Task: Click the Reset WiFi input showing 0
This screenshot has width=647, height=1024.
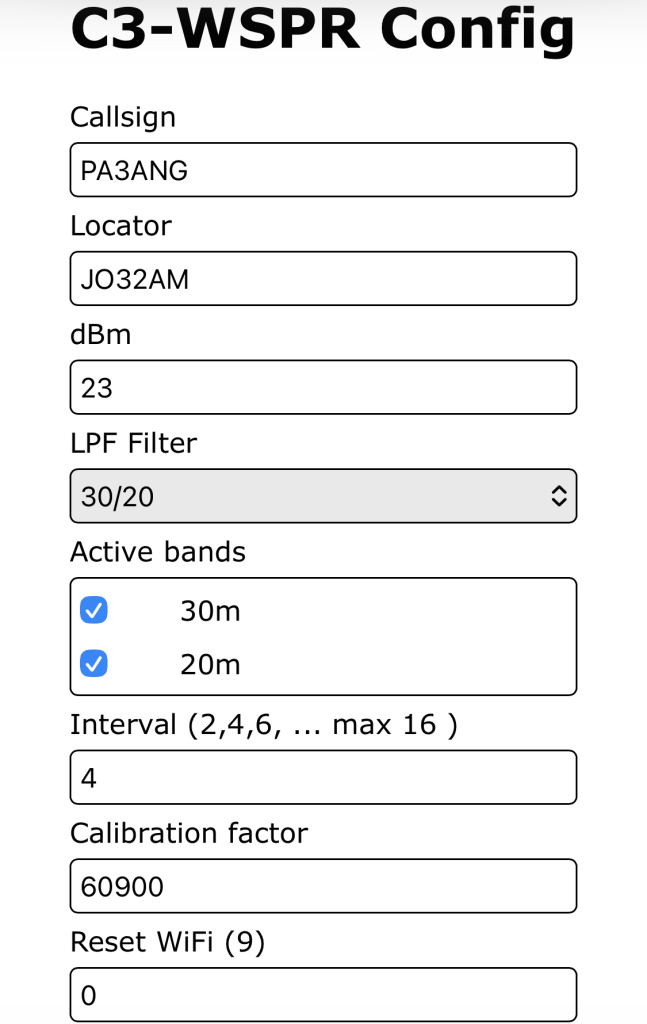Action: 323,994
